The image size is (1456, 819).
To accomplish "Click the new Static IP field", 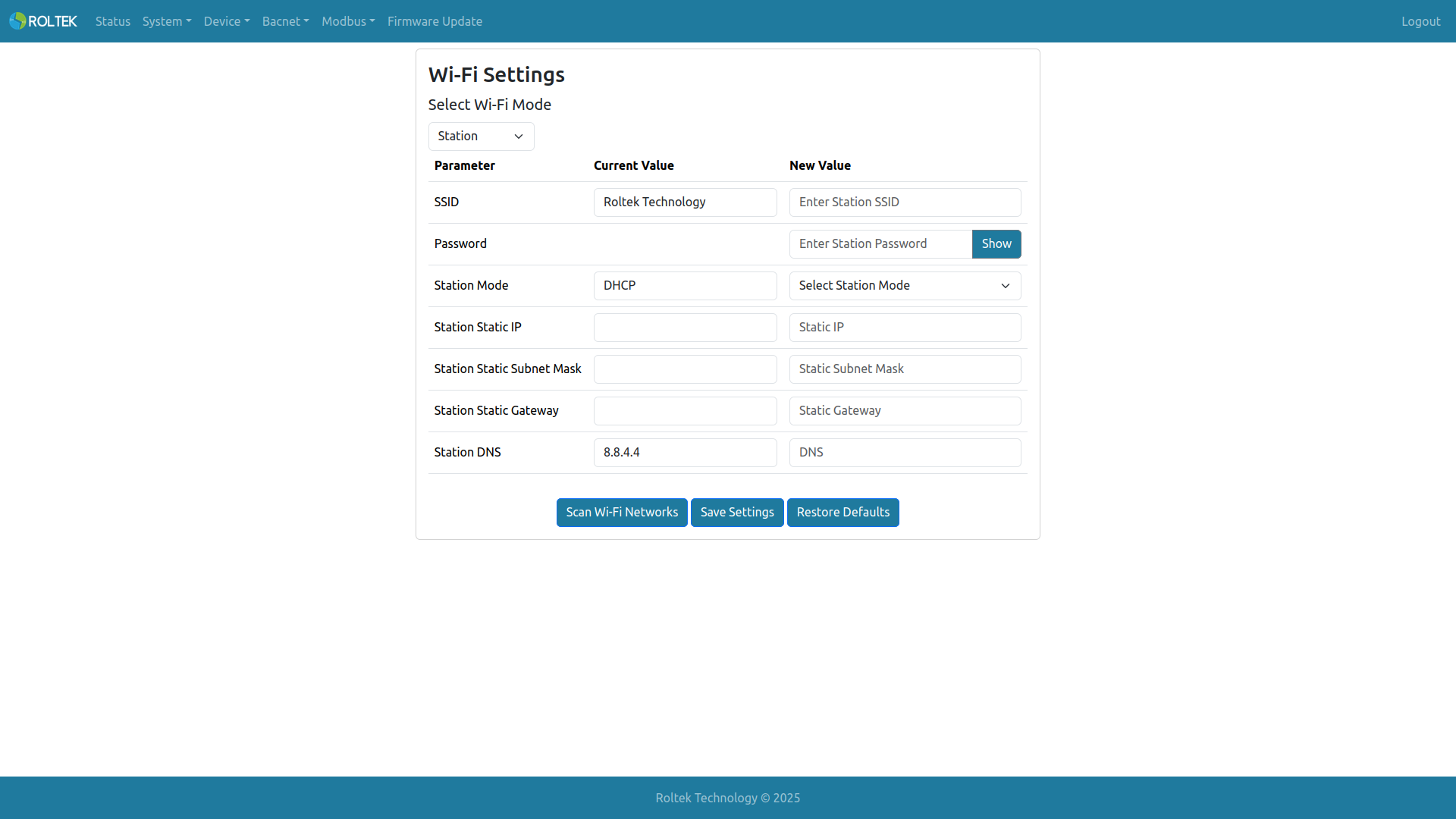I will [x=905, y=328].
